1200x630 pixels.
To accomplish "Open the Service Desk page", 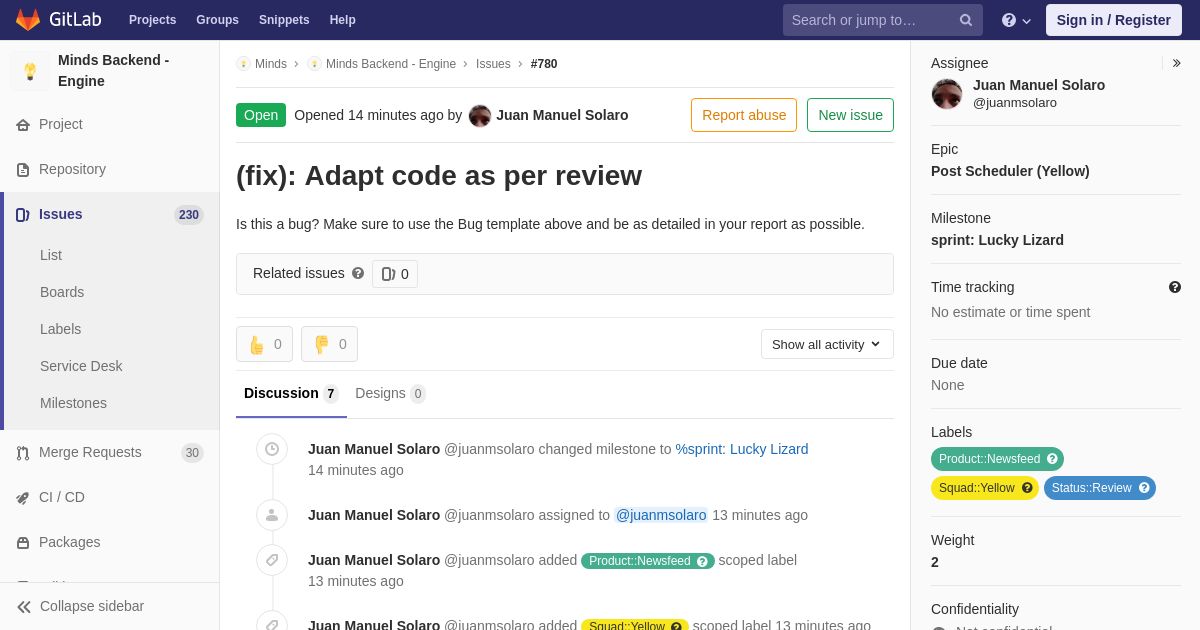I will [81, 366].
